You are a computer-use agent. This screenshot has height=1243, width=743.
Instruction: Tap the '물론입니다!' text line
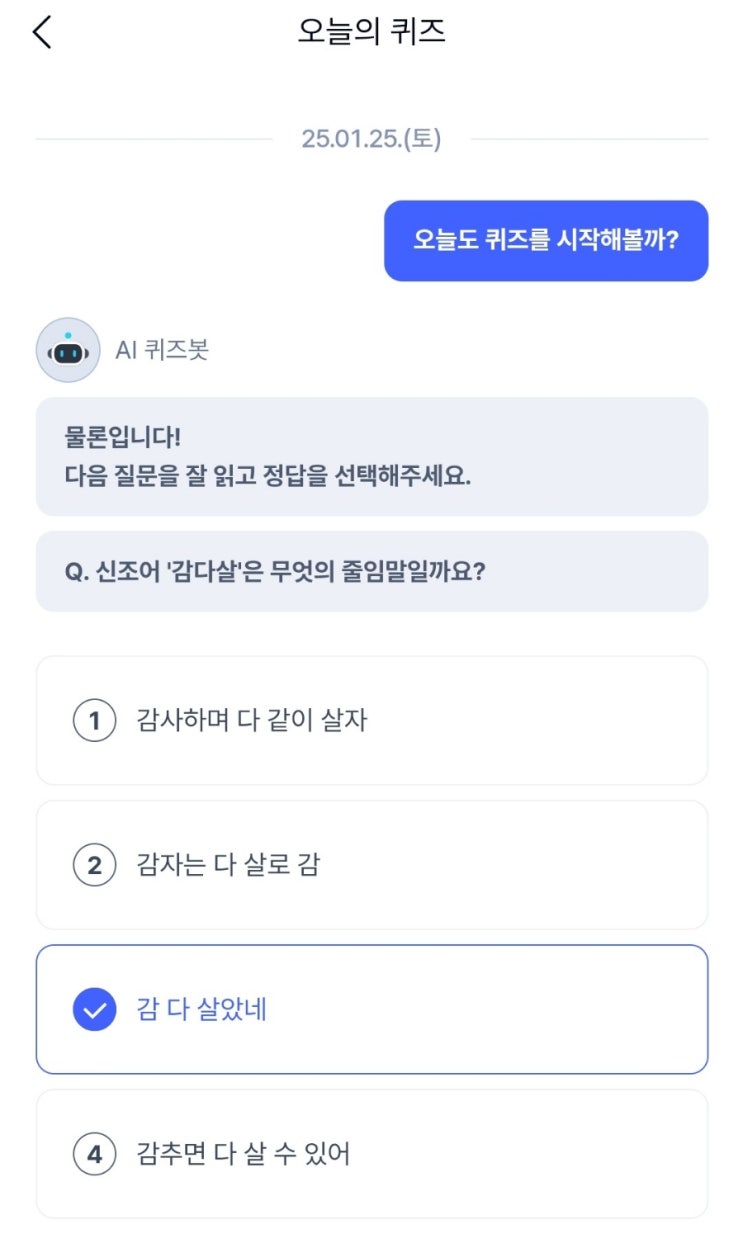point(122,439)
